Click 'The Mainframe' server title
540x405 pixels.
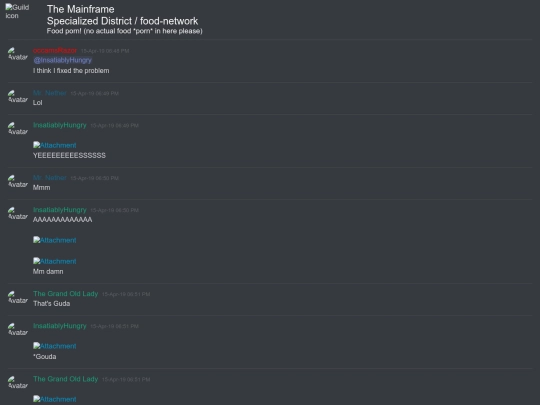pyautogui.click(x=81, y=9)
